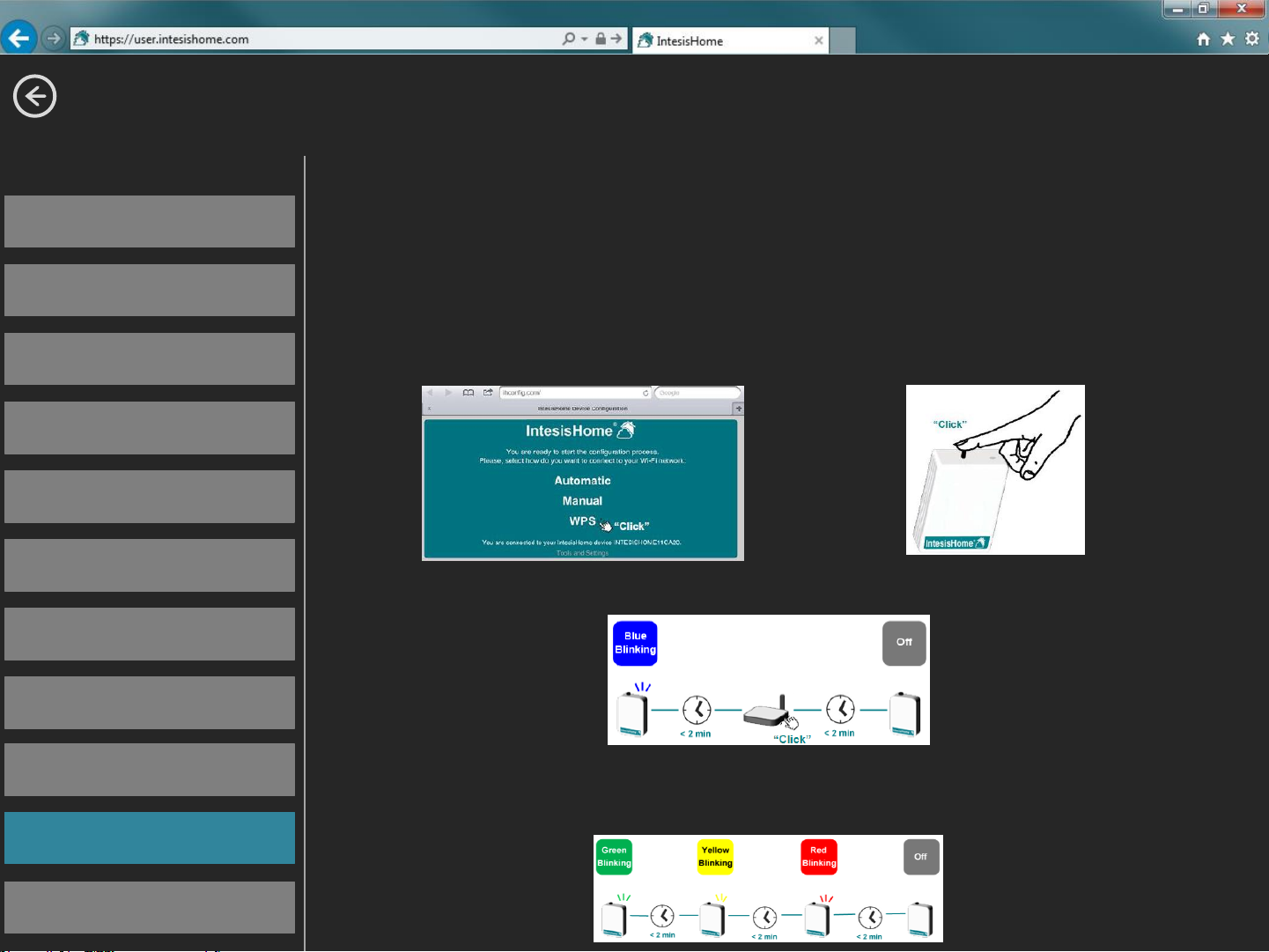
Task: Close the IntesisHome tab
Action: coord(818,41)
